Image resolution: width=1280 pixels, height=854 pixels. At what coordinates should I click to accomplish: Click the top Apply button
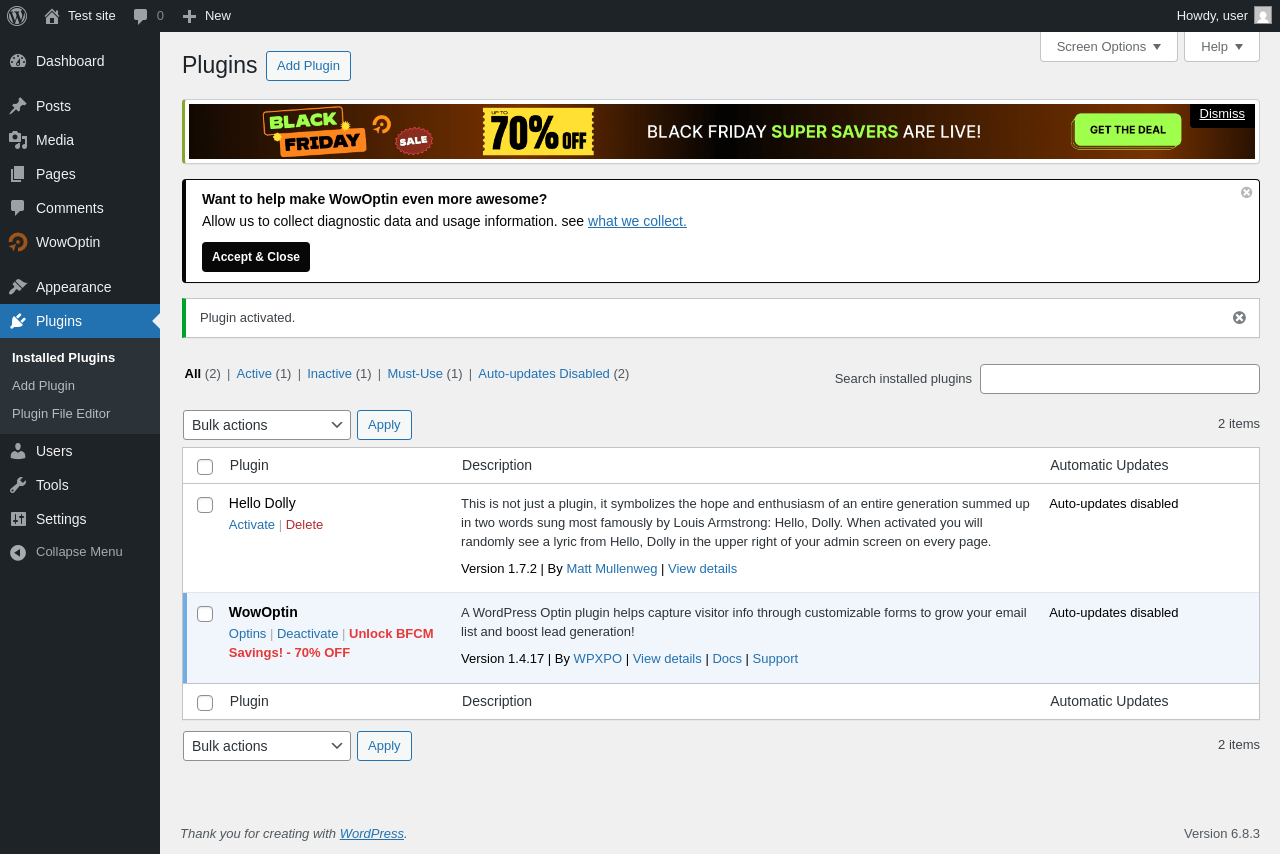point(384,425)
